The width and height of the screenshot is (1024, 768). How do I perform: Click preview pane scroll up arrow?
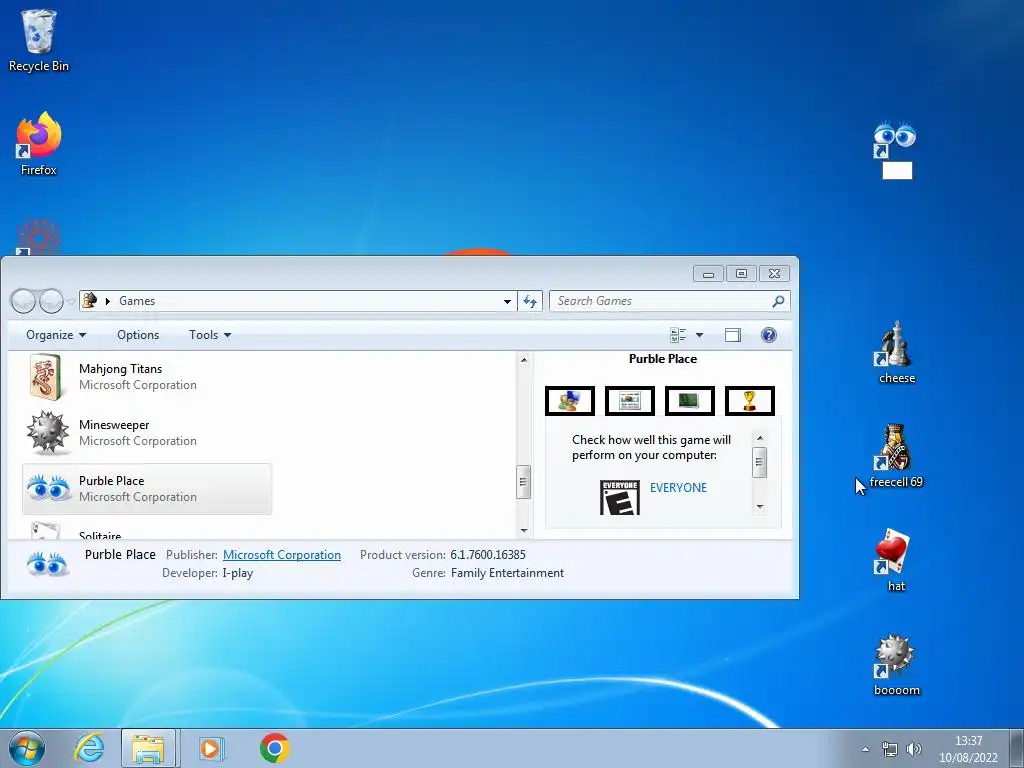click(759, 438)
